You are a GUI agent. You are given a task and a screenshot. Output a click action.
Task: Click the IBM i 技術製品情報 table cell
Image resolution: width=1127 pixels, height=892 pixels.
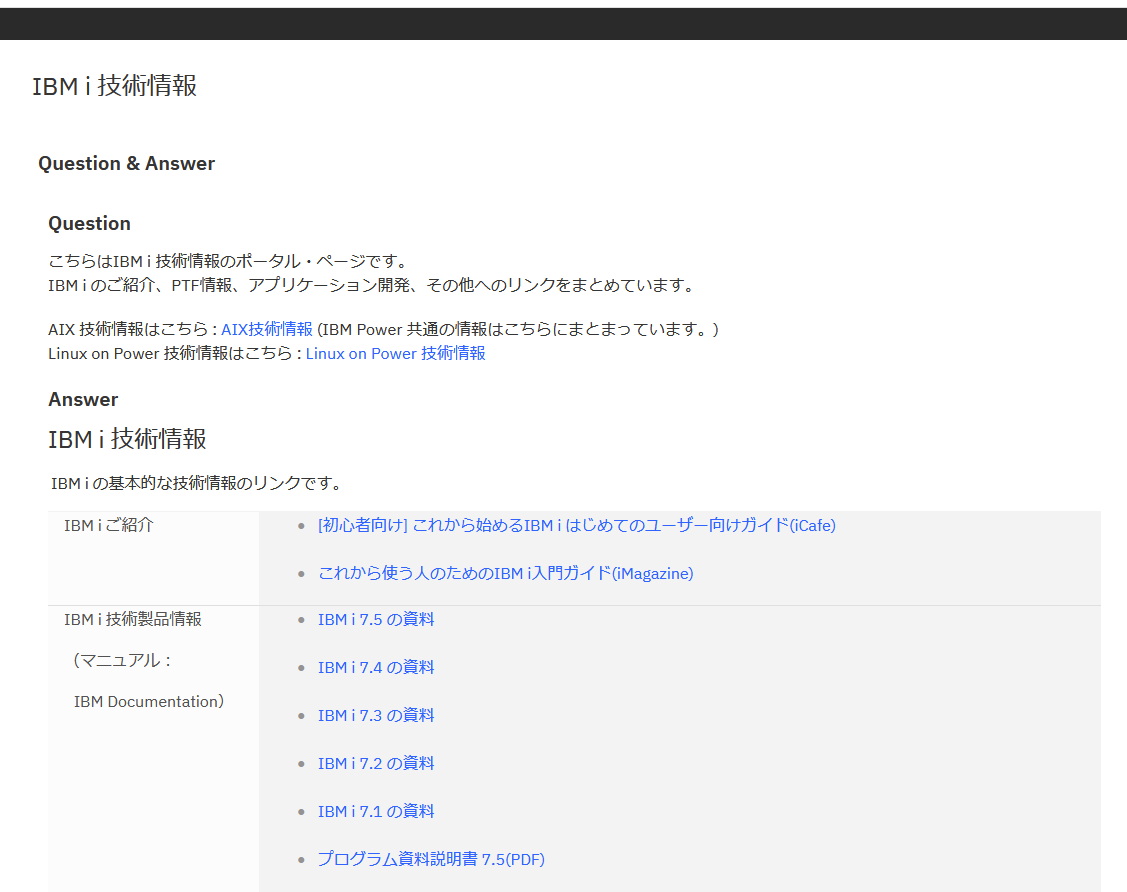(153, 749)
